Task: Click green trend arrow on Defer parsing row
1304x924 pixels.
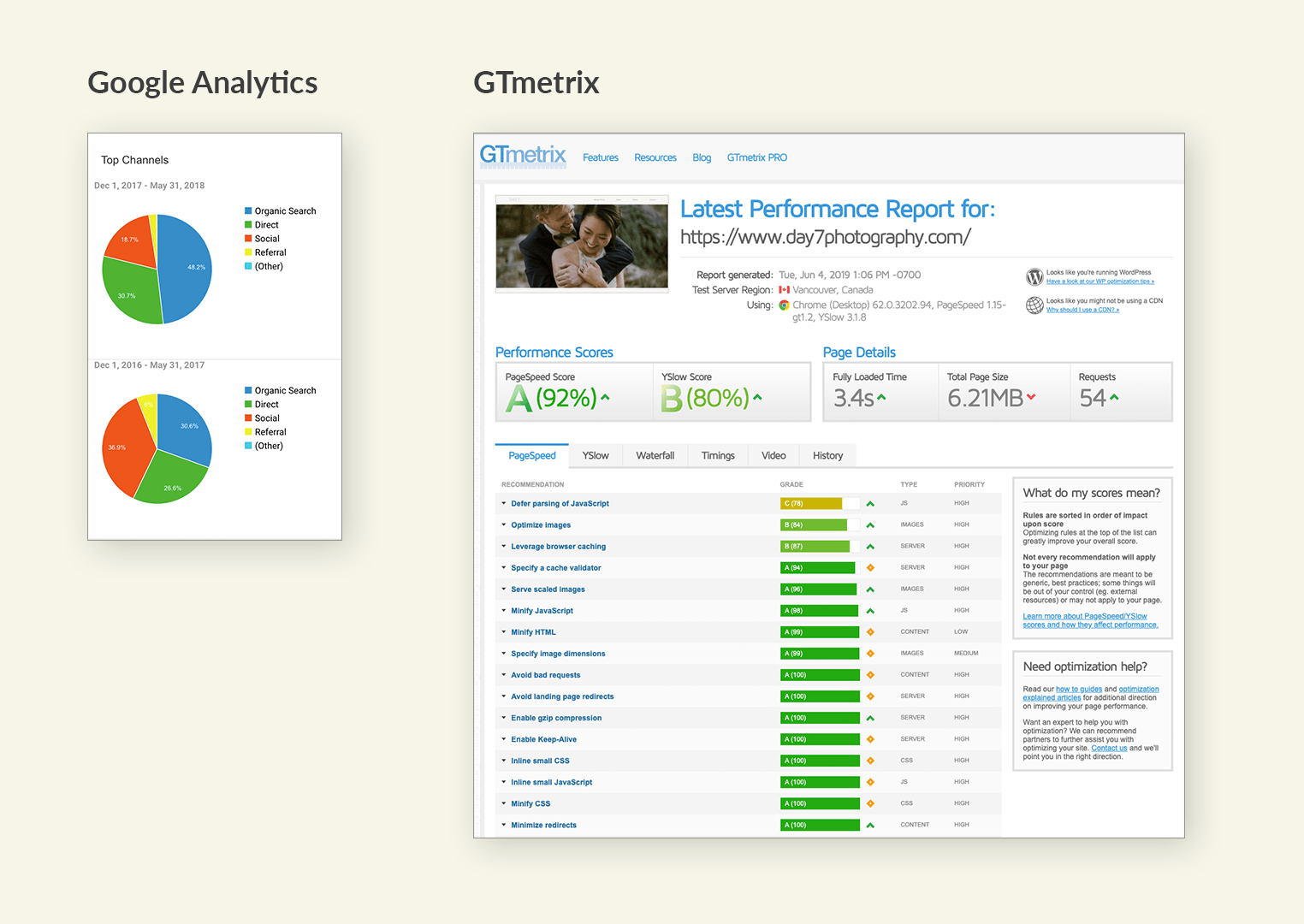Action: click(x=870, y=504)
